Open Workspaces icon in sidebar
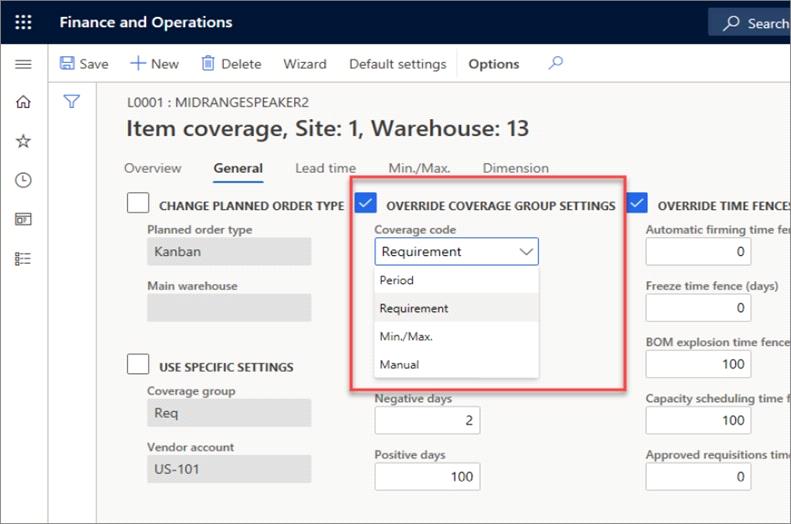791x524 pixels. click(23, 219)
